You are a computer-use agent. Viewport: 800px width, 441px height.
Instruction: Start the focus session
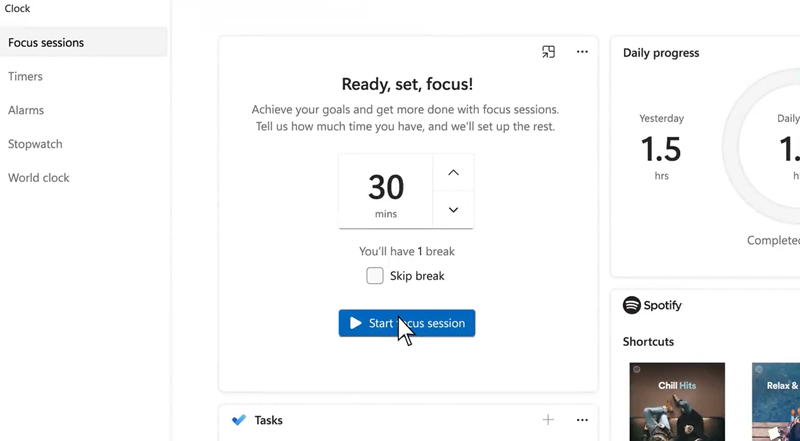pyautogui.click(x=407, y=323)
